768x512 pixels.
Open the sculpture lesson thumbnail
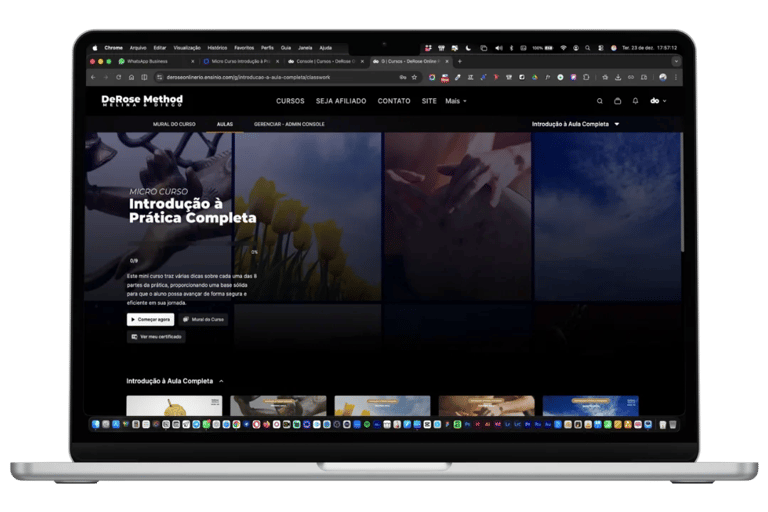pyautogui.click(x=278, y=406)
